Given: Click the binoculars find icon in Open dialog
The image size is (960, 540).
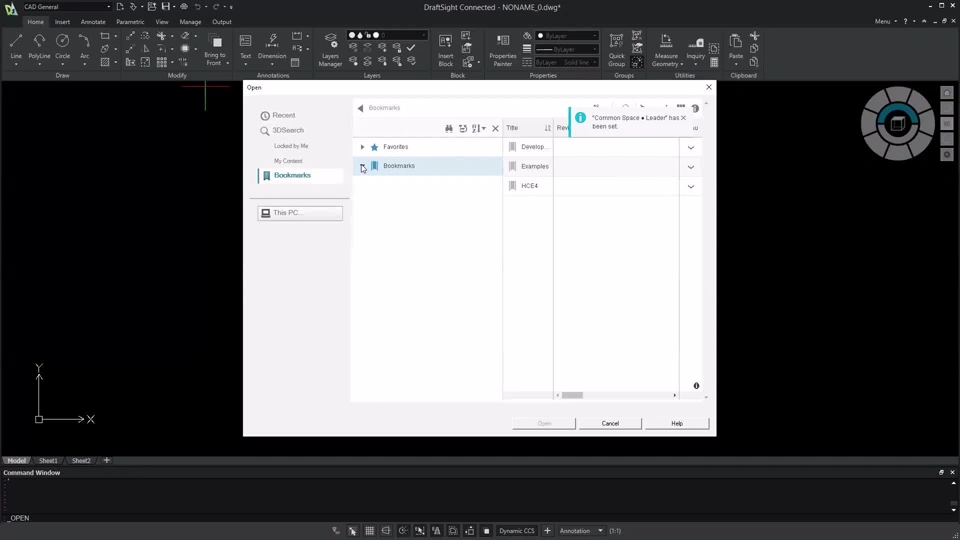Looking at the screenshot, I should click(x=449, y=129).
